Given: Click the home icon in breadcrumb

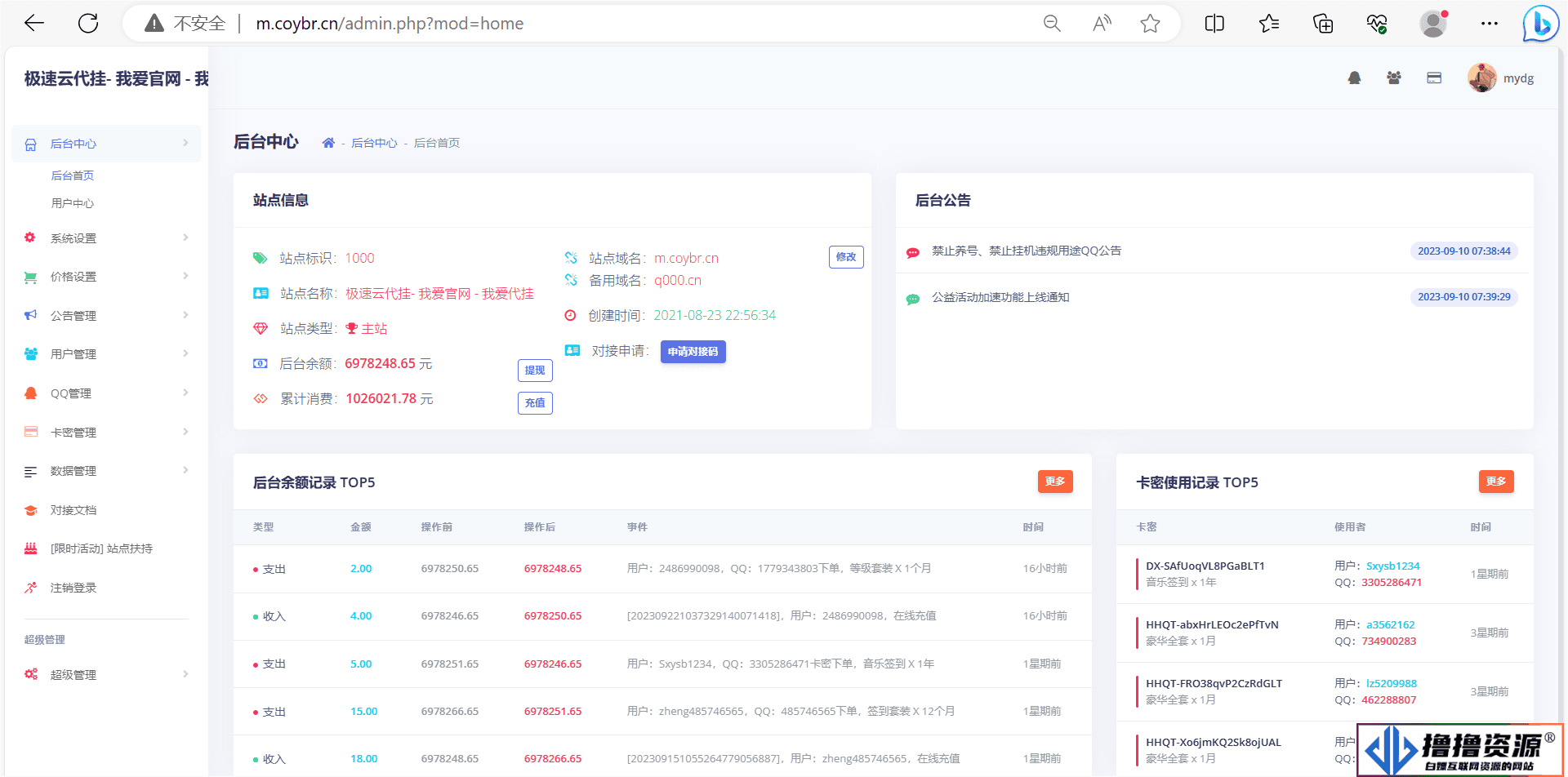Looking at the screenshot, I should pyautogui.click(x=328, y=143).
